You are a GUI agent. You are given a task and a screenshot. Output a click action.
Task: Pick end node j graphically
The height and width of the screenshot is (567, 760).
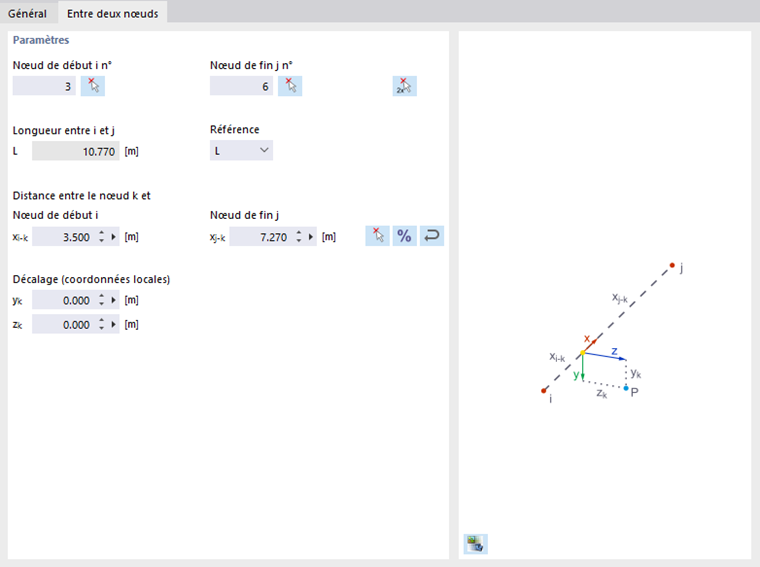[290, 86]
